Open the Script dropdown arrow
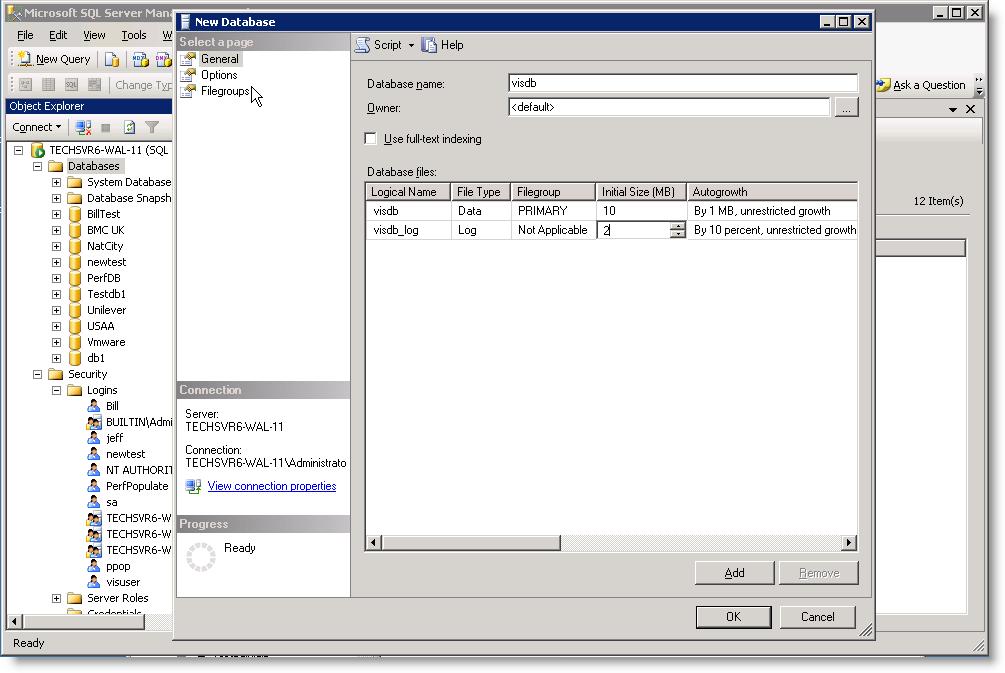The height and width of the screenshot is (673, 1005). (x=411, y=46)
